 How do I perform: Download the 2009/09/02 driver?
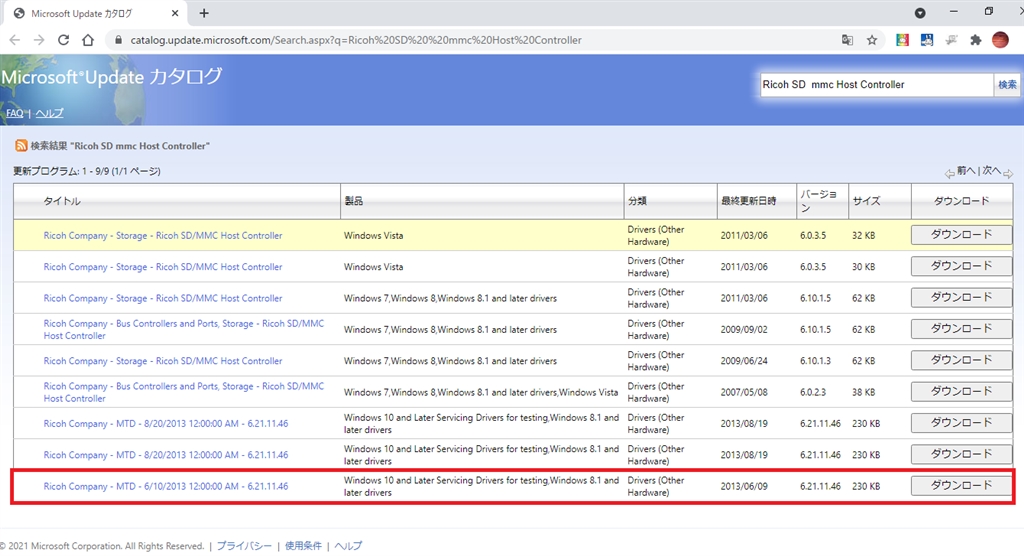[961, 329]
